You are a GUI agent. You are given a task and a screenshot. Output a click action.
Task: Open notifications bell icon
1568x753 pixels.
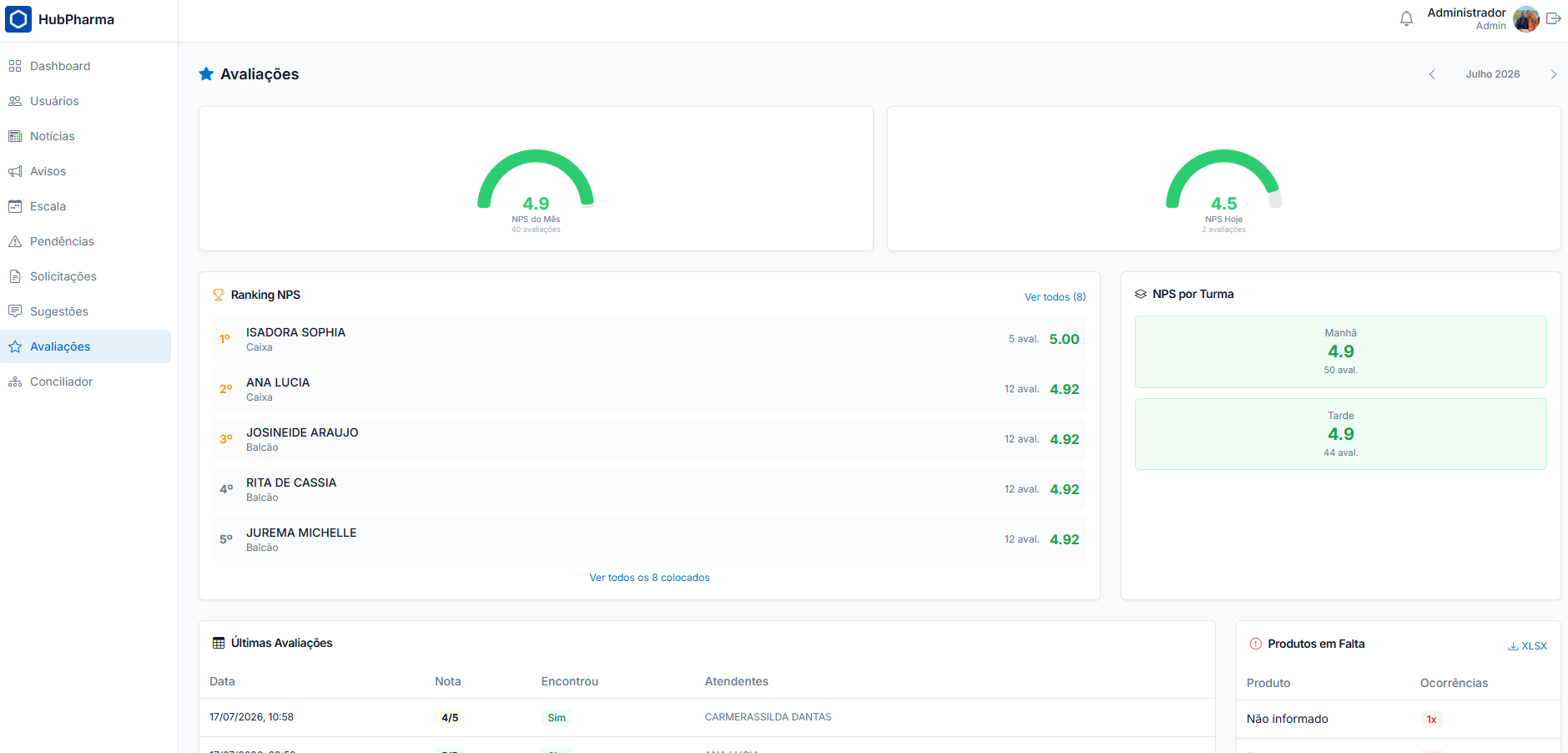[1406, 18]
